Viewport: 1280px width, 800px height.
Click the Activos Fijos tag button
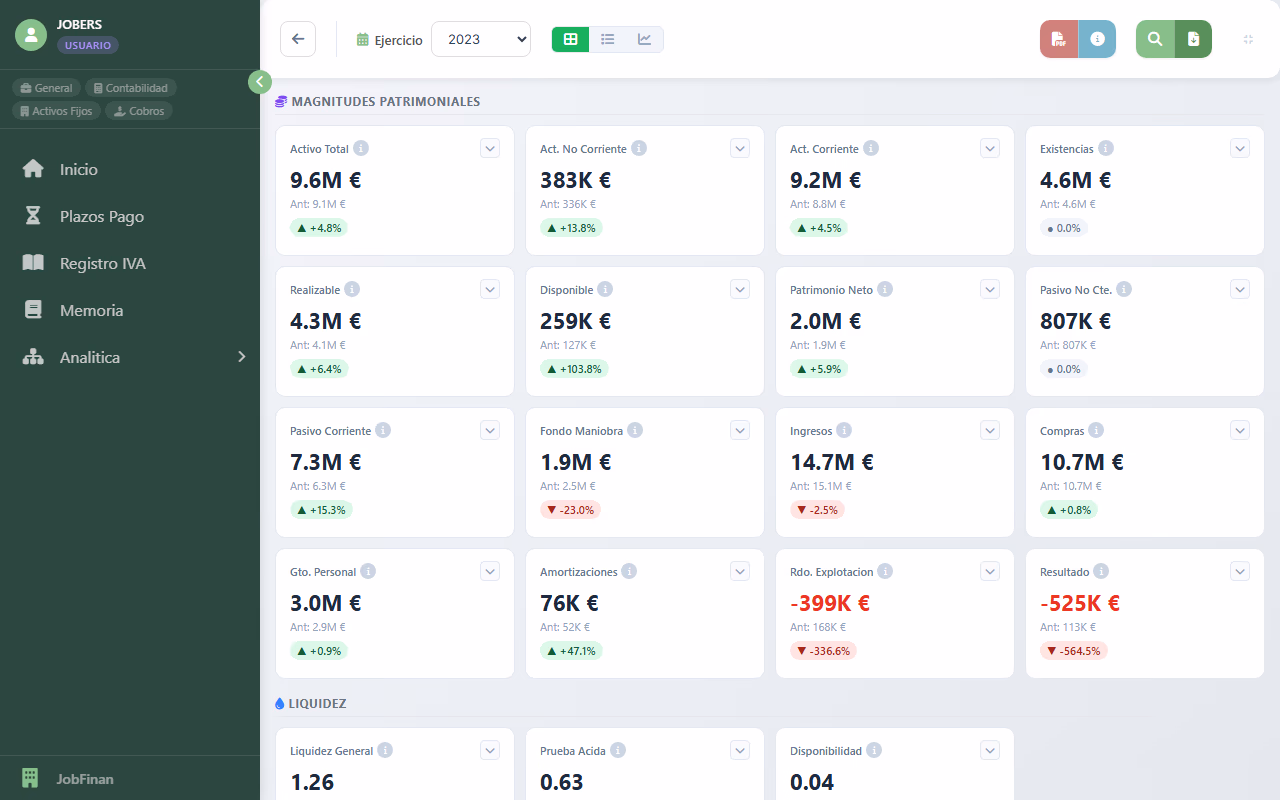pyautogui.click(x=56, y=111)
